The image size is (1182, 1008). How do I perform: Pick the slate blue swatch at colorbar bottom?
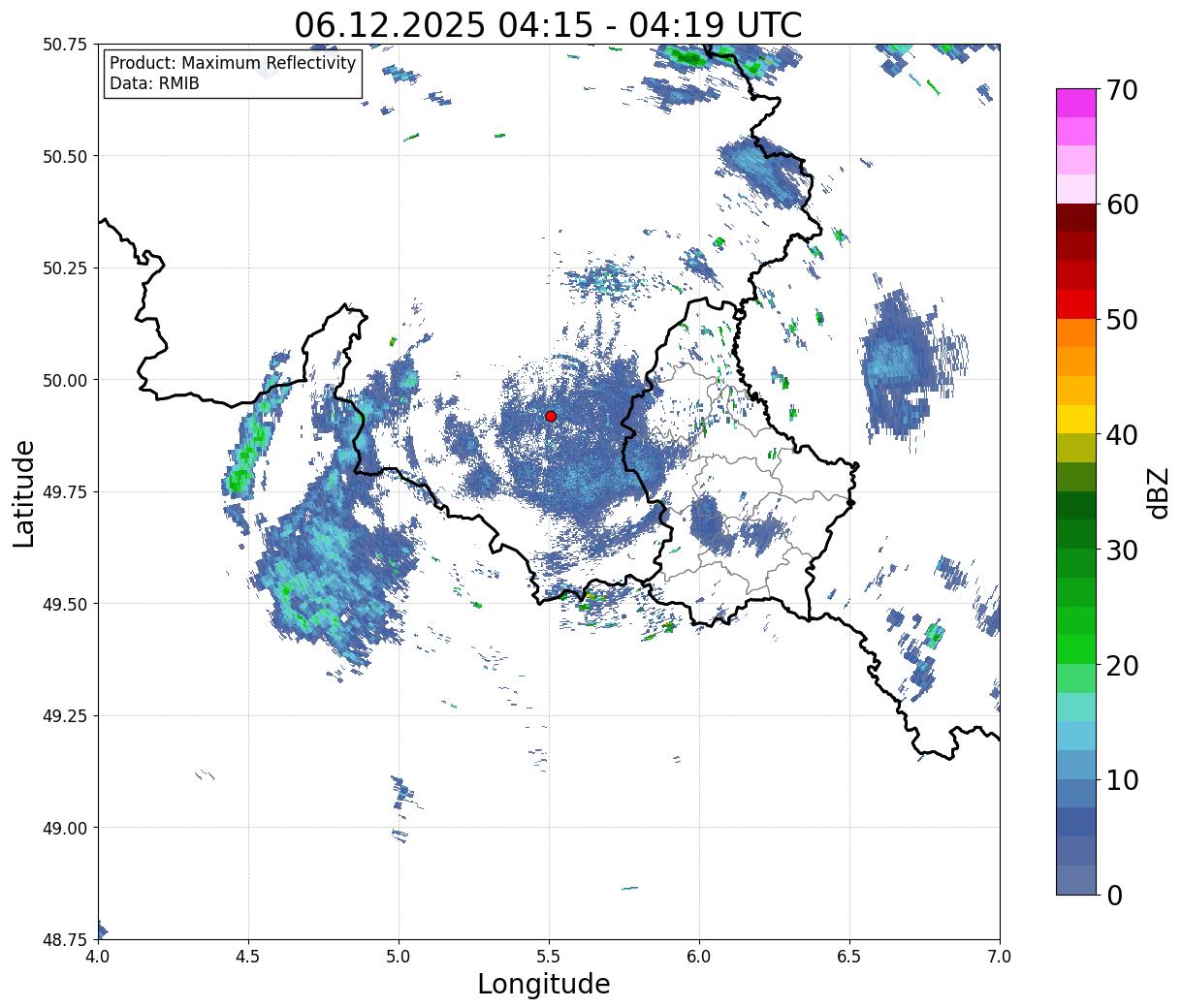[1076, 879]
